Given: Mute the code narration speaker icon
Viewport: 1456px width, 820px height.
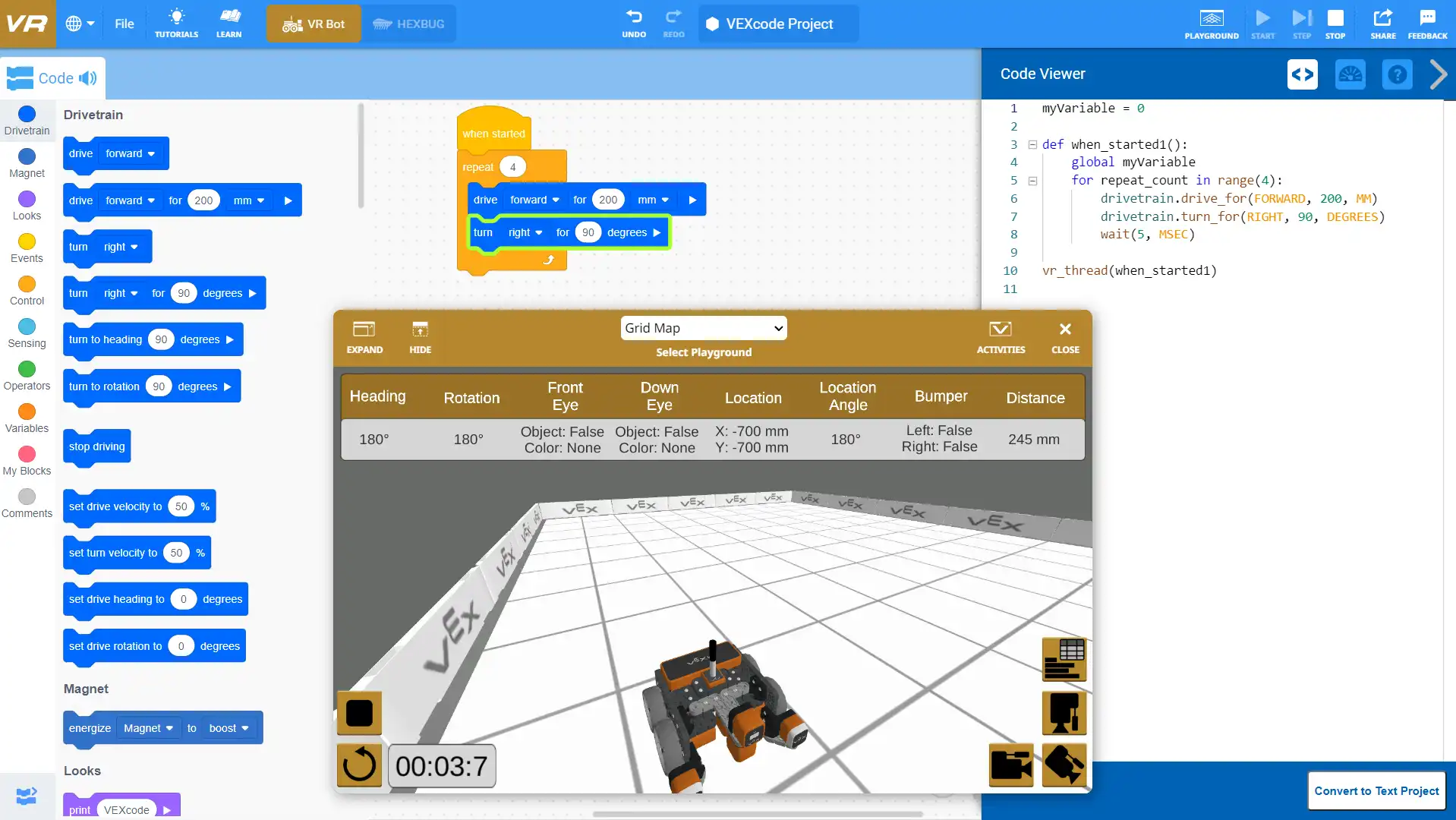Looking at the screenshot, I should tap(89, 77).
